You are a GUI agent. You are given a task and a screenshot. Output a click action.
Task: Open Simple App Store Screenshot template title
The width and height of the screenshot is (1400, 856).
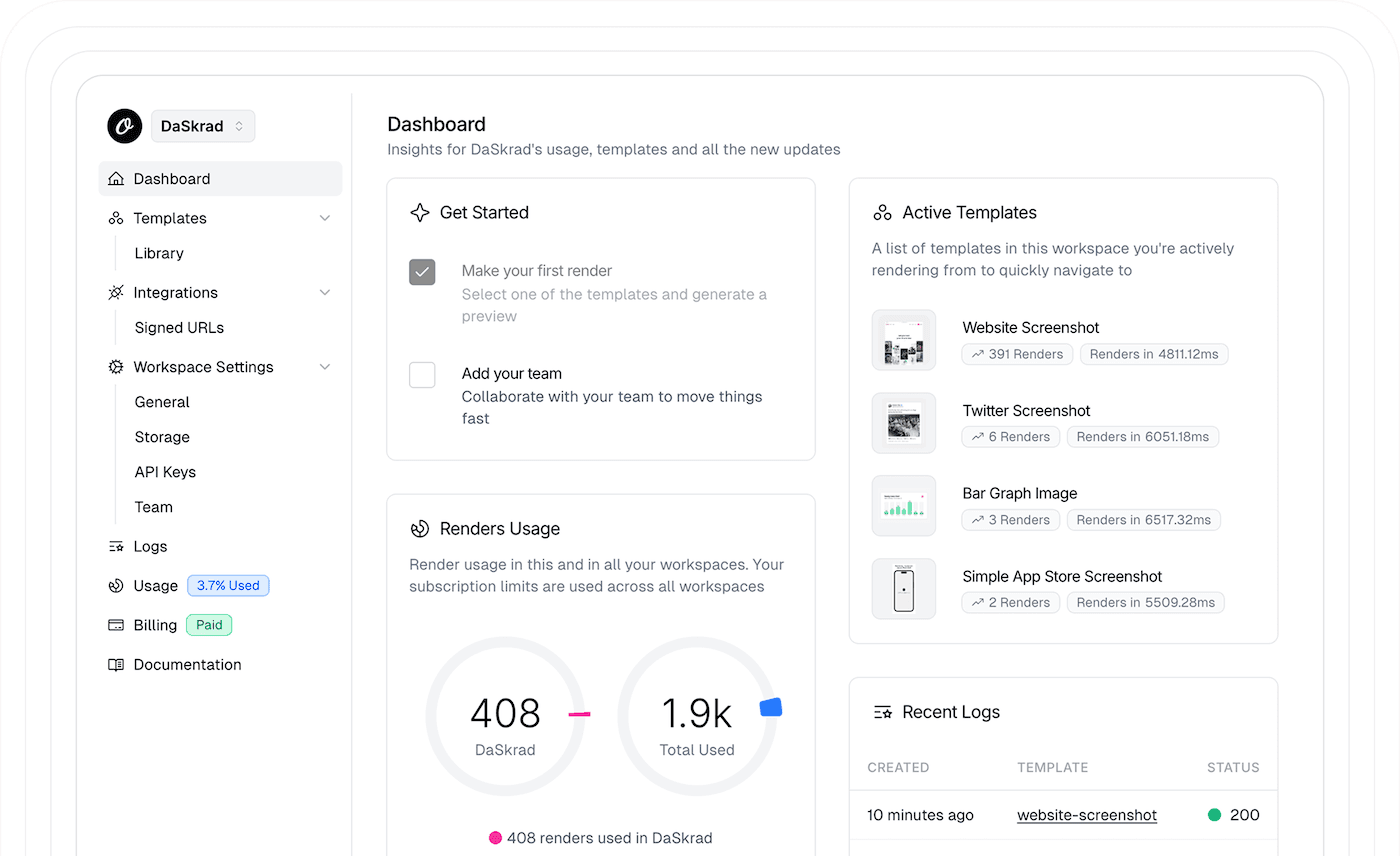(1063, 577)
